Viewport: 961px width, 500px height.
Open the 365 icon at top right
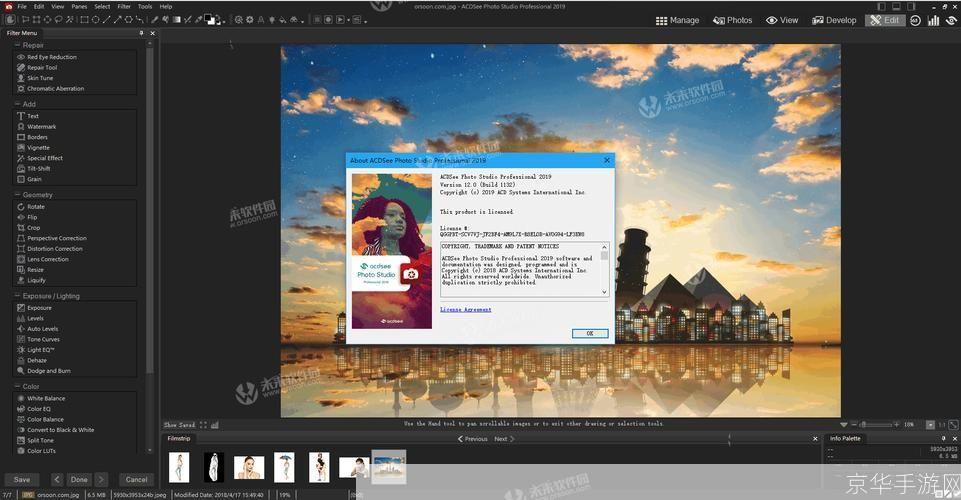coord(915,20)
